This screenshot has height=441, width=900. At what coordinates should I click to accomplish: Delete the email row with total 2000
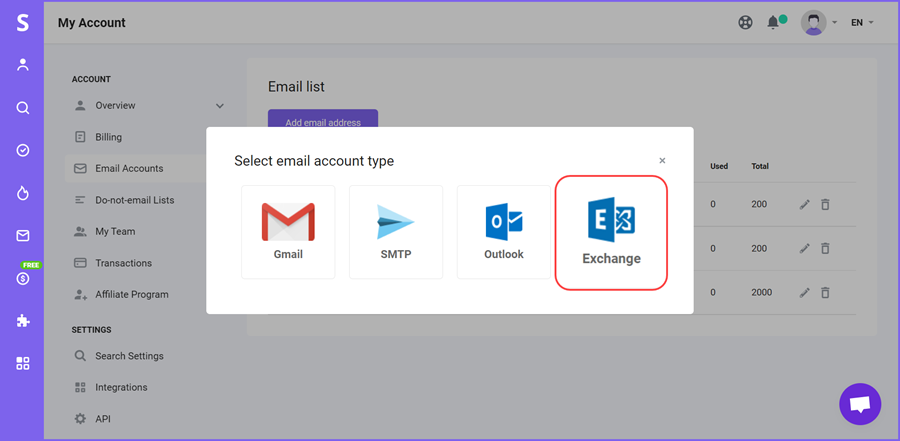825,292
